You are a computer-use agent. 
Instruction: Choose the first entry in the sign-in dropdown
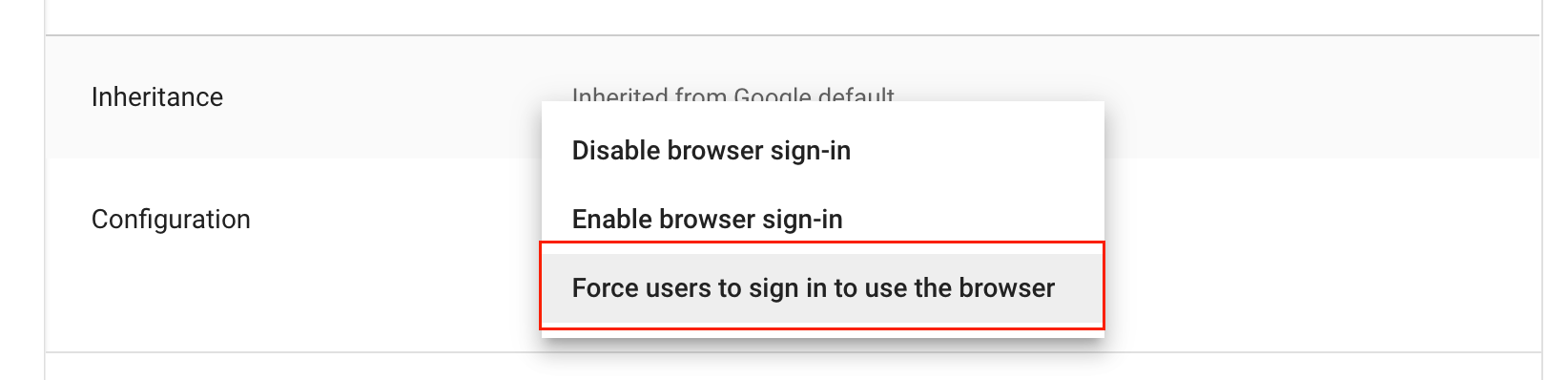point(822,151)
